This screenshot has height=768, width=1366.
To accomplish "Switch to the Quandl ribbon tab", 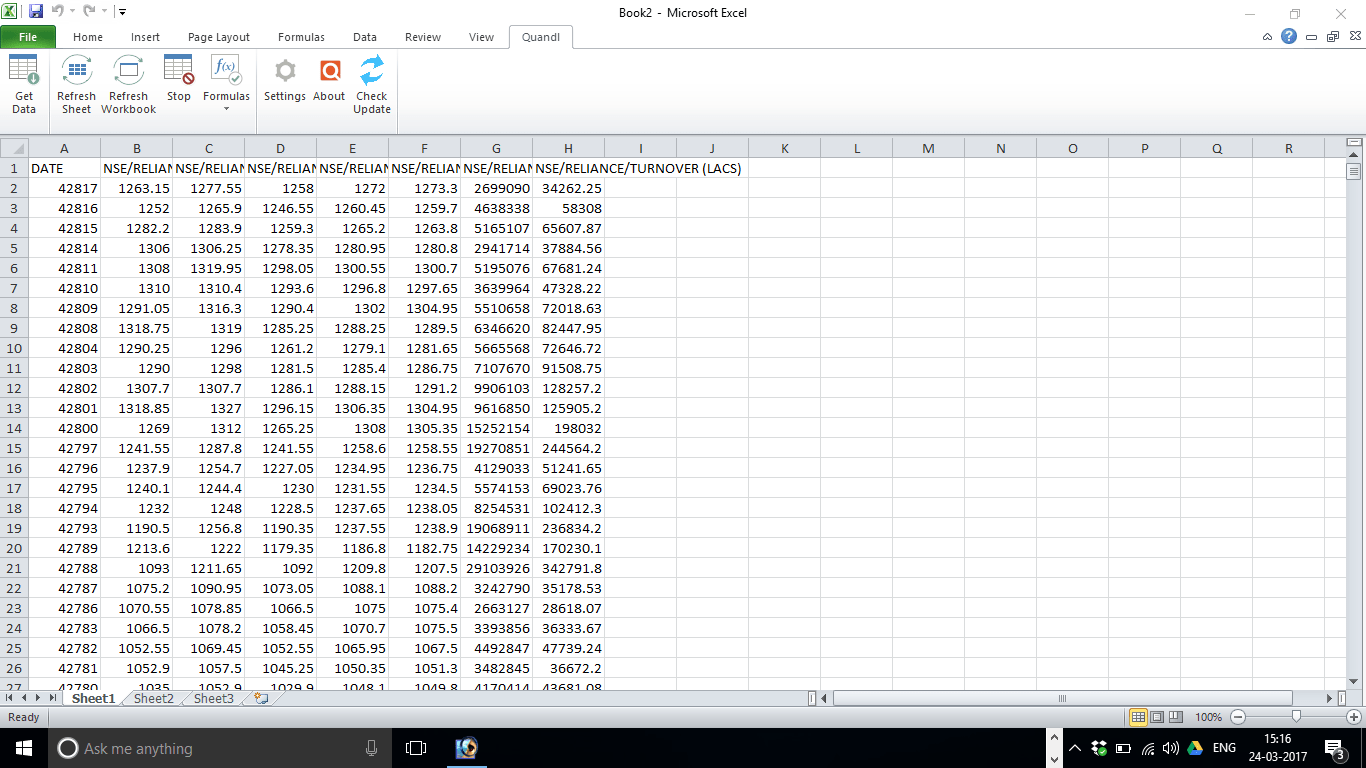I will [x=541, y=37].
